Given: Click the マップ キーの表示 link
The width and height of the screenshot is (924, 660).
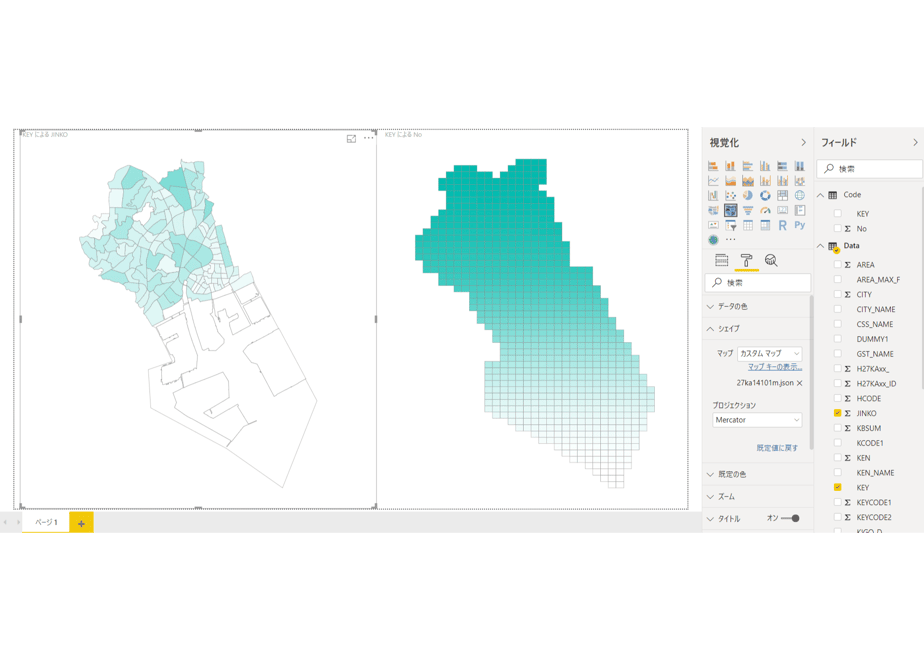Looking at the screenshot, I should (x=775, y=367).
